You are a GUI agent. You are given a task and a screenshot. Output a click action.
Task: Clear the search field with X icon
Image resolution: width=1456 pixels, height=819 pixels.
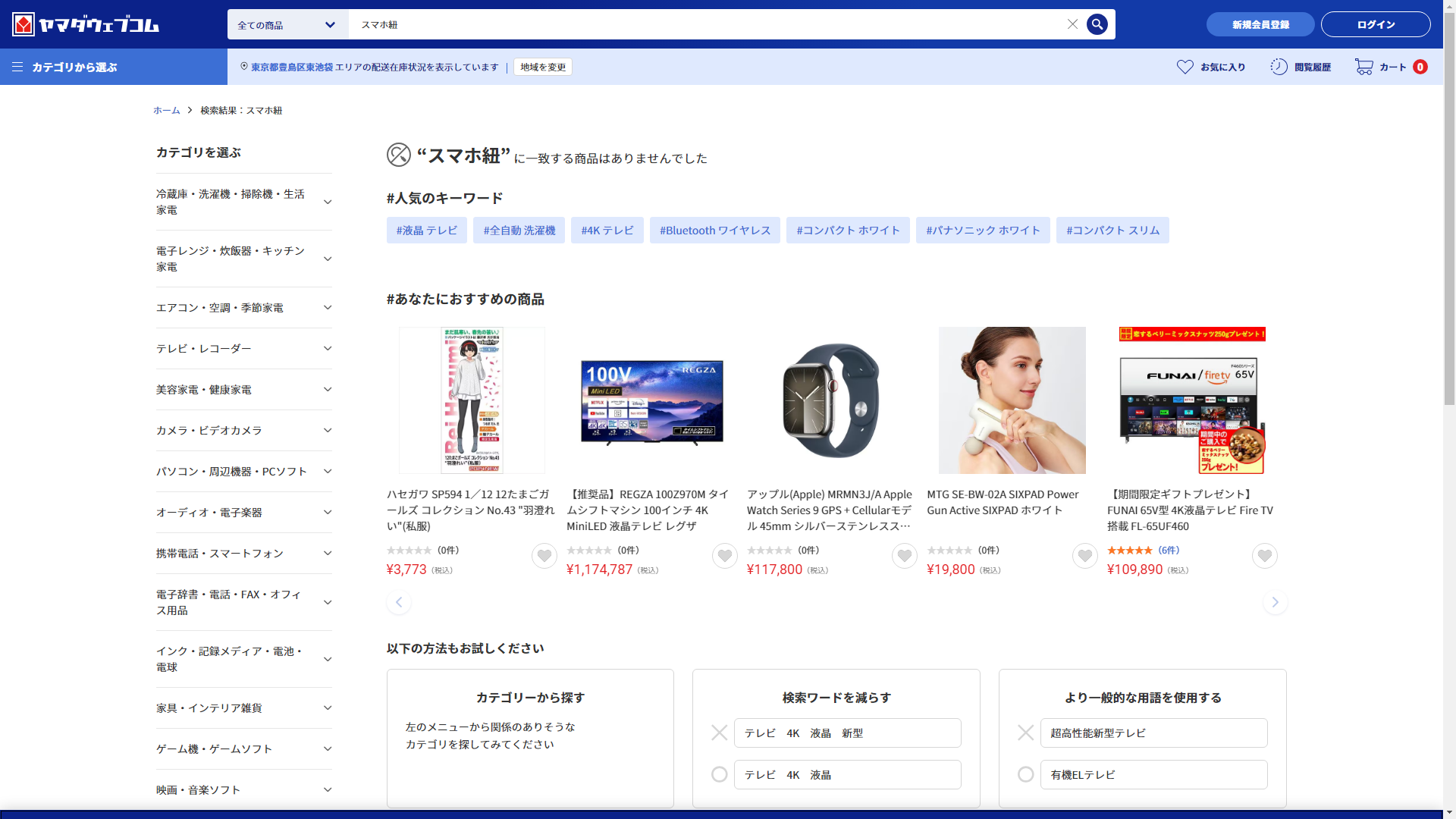(x=1072, y=24)
